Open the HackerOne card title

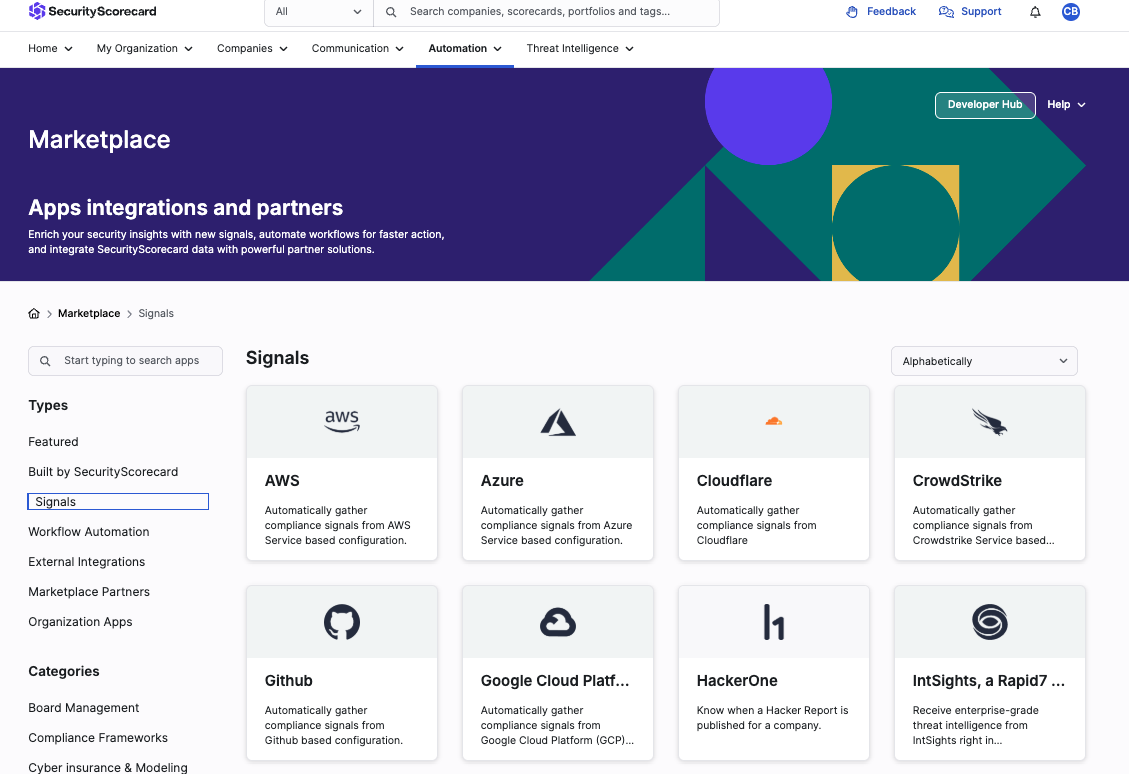coord(737,680)
